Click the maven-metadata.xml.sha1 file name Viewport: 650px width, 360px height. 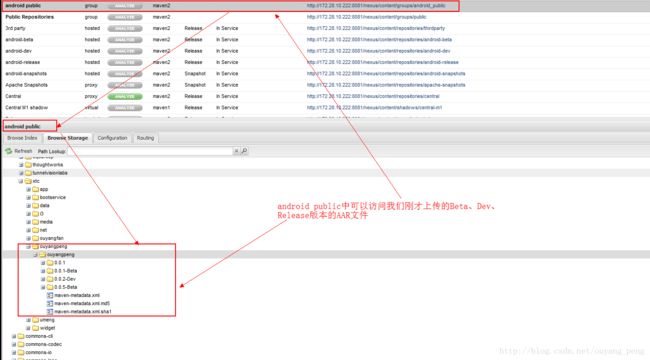tap(82, 311)
